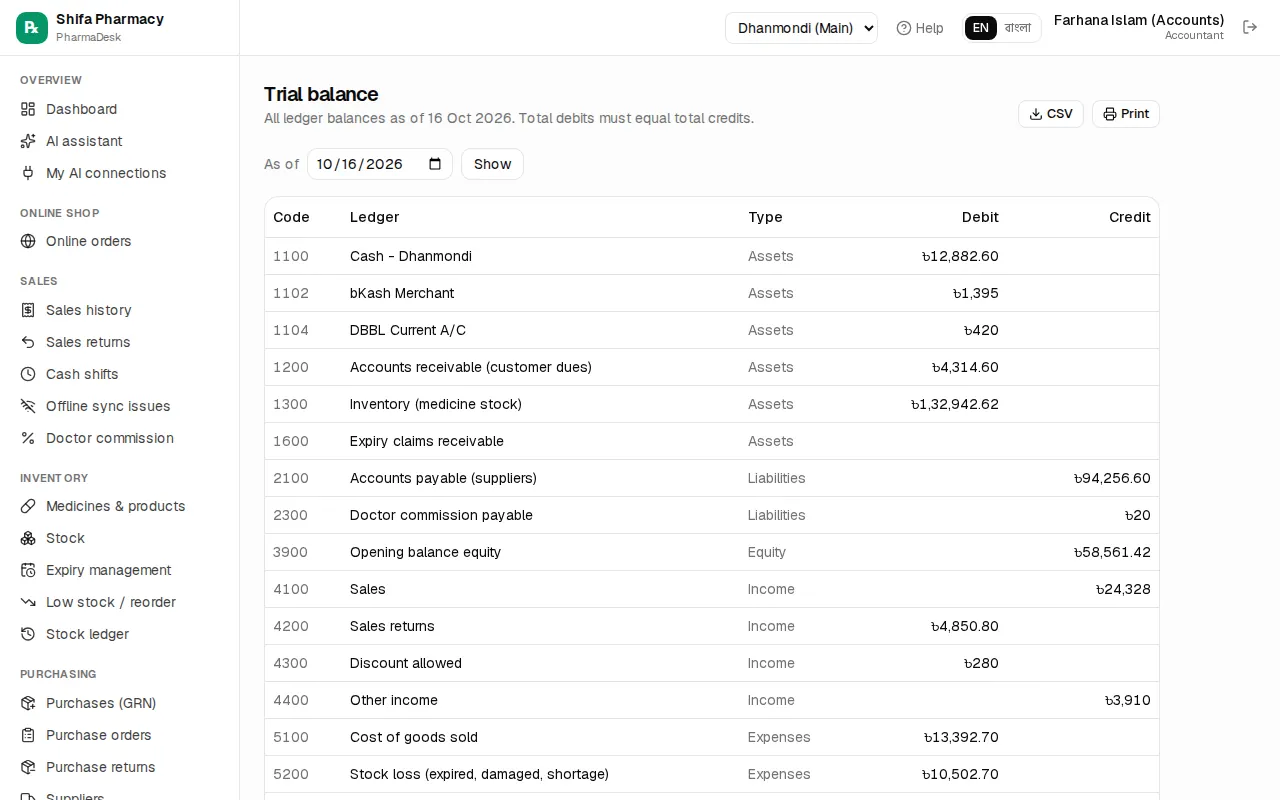Click the Expiry management calendar icon
Viewport: 1280px width, 800px height.
(28, 570)
